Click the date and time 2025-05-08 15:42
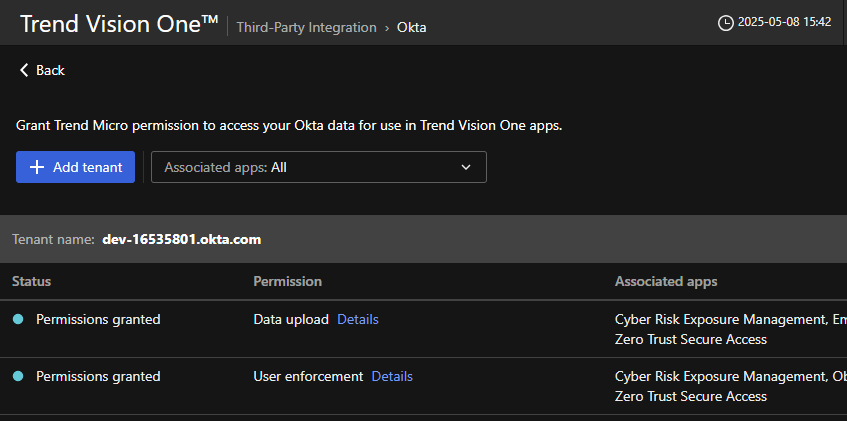The width and height of the screenshot is (847, 421). coord(784,22)
